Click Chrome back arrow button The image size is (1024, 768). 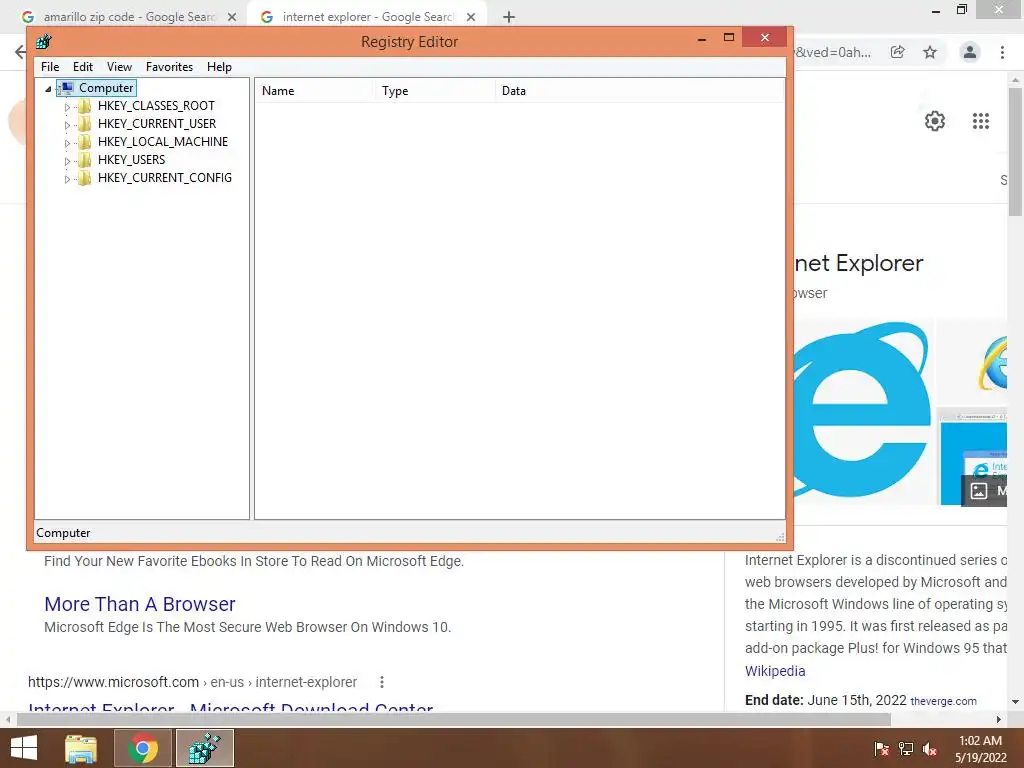coord(20,52)
